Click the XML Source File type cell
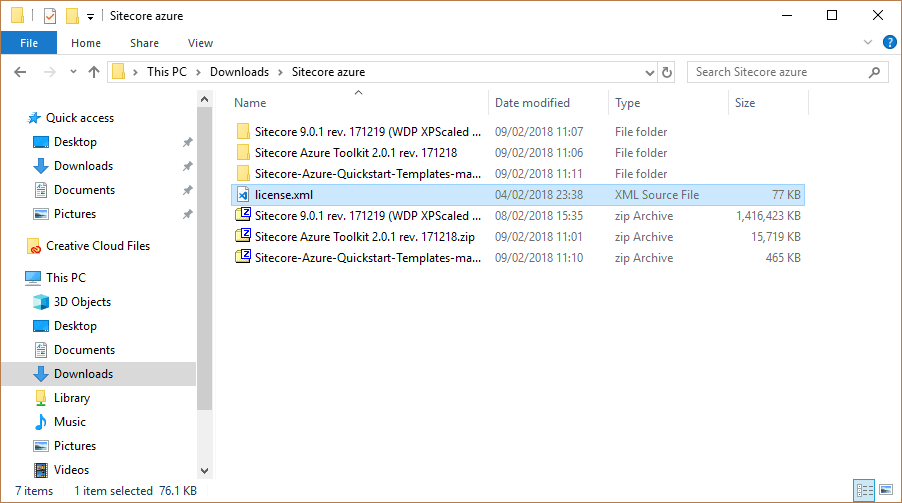This screenshot has height=503, width=902. coord(657,195)
